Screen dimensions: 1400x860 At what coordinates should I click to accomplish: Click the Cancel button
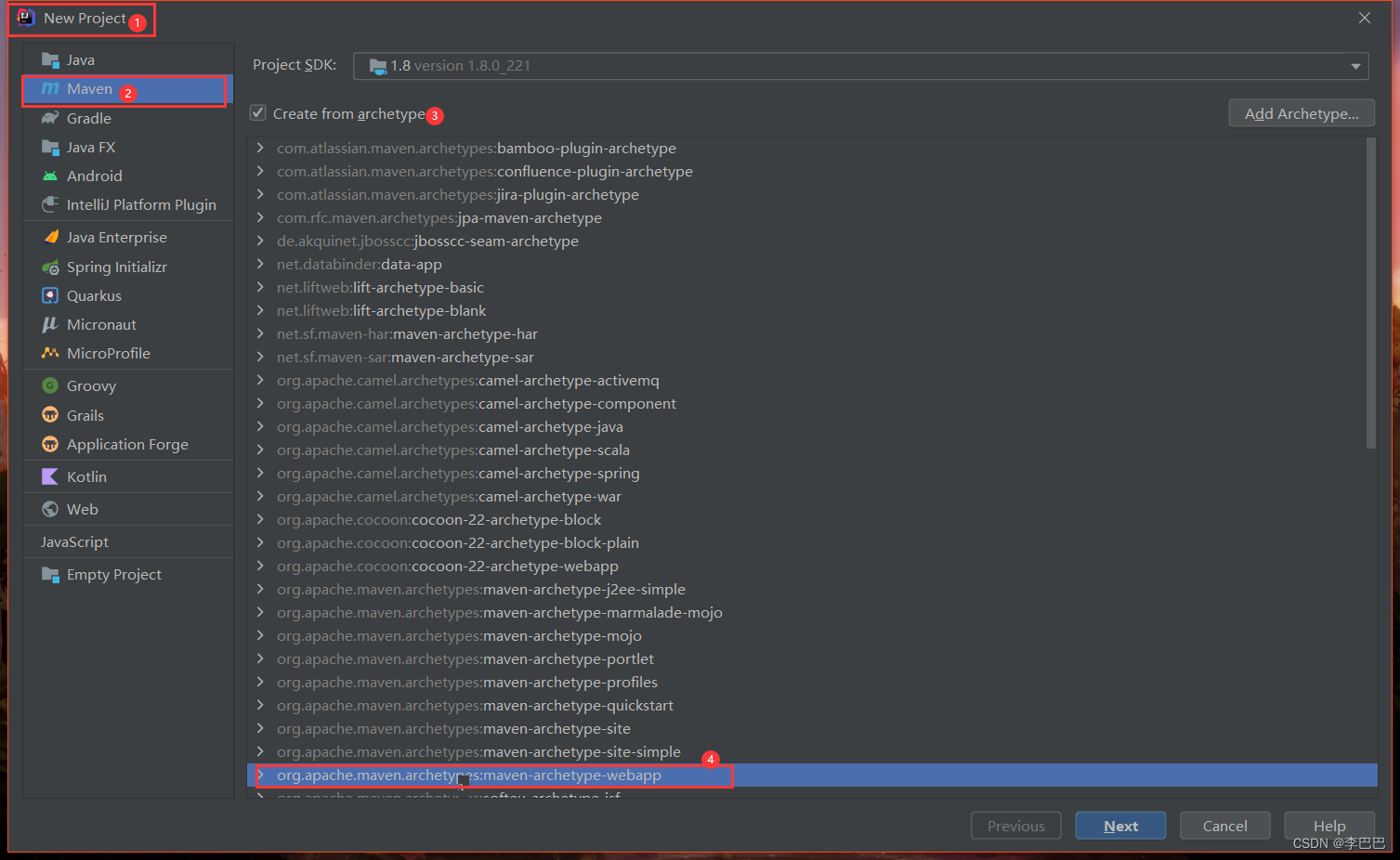pyautogui.click(x=1224, y=826)
